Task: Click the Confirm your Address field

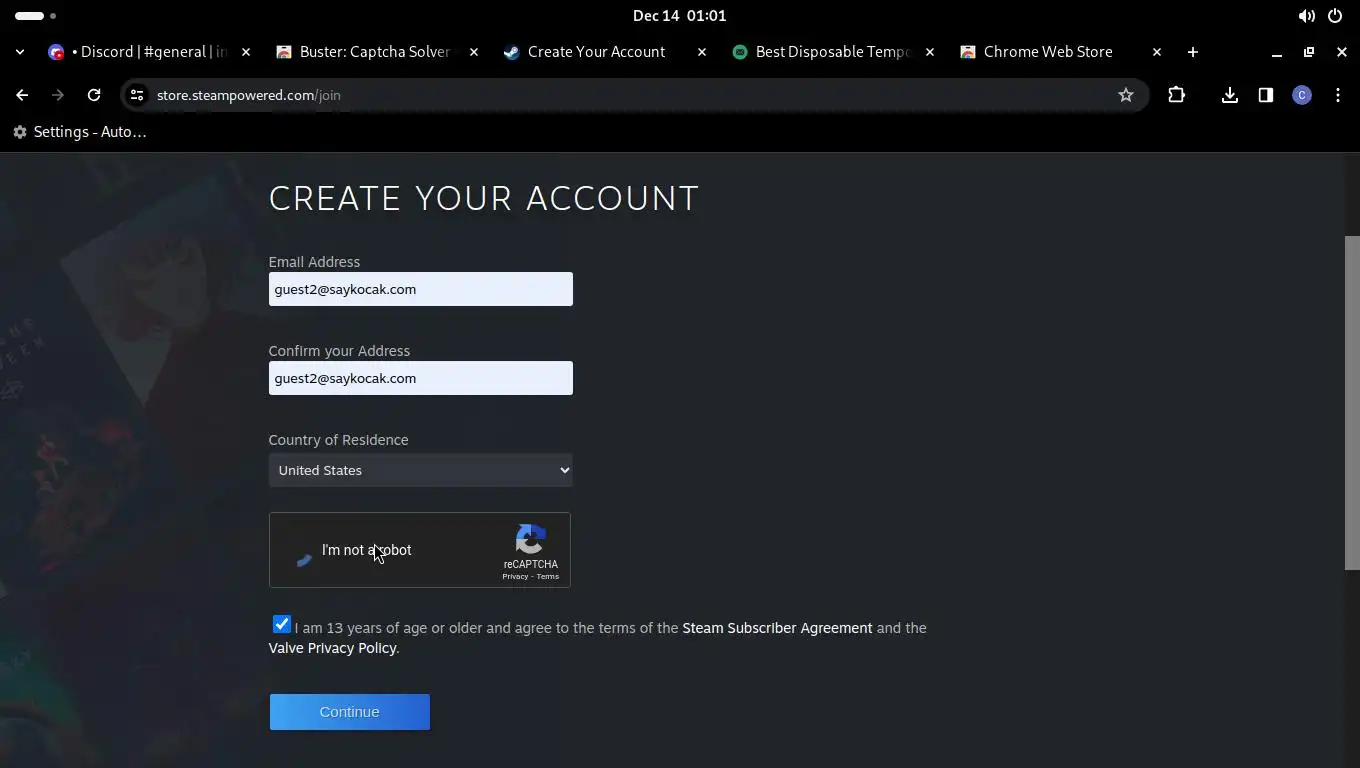Action: tap(420, 378)
